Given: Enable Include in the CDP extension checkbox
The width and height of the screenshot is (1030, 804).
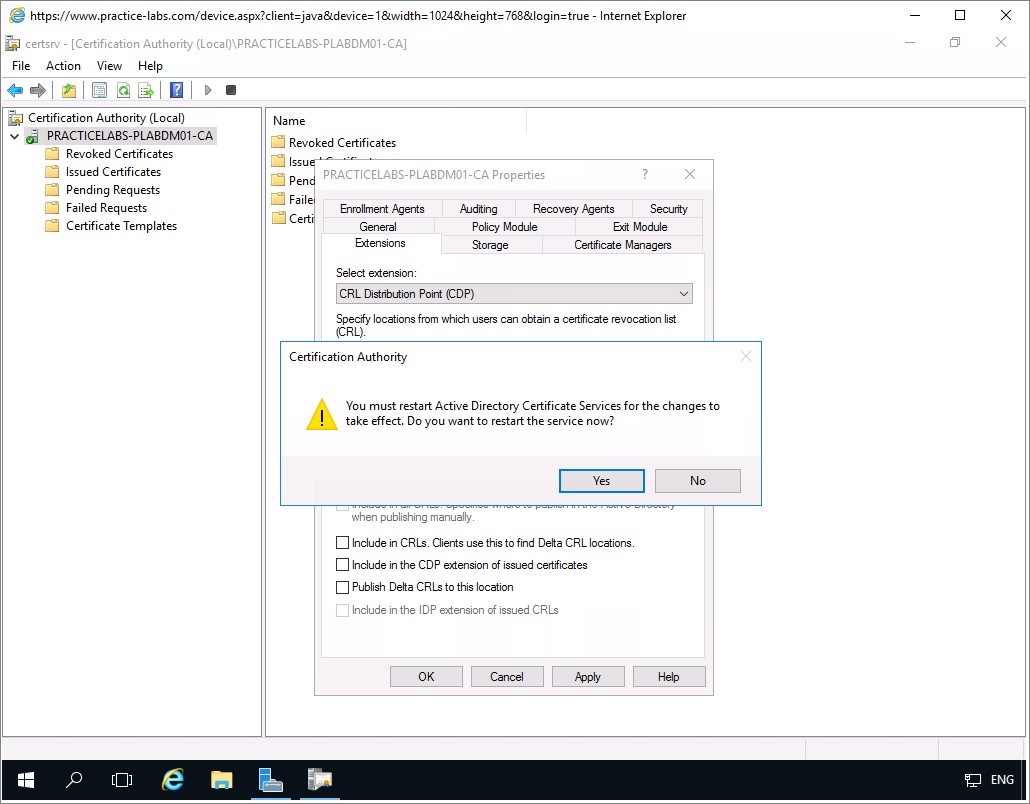Looking at the screenshot, I should pyautogui.click(x=342, y=564).
